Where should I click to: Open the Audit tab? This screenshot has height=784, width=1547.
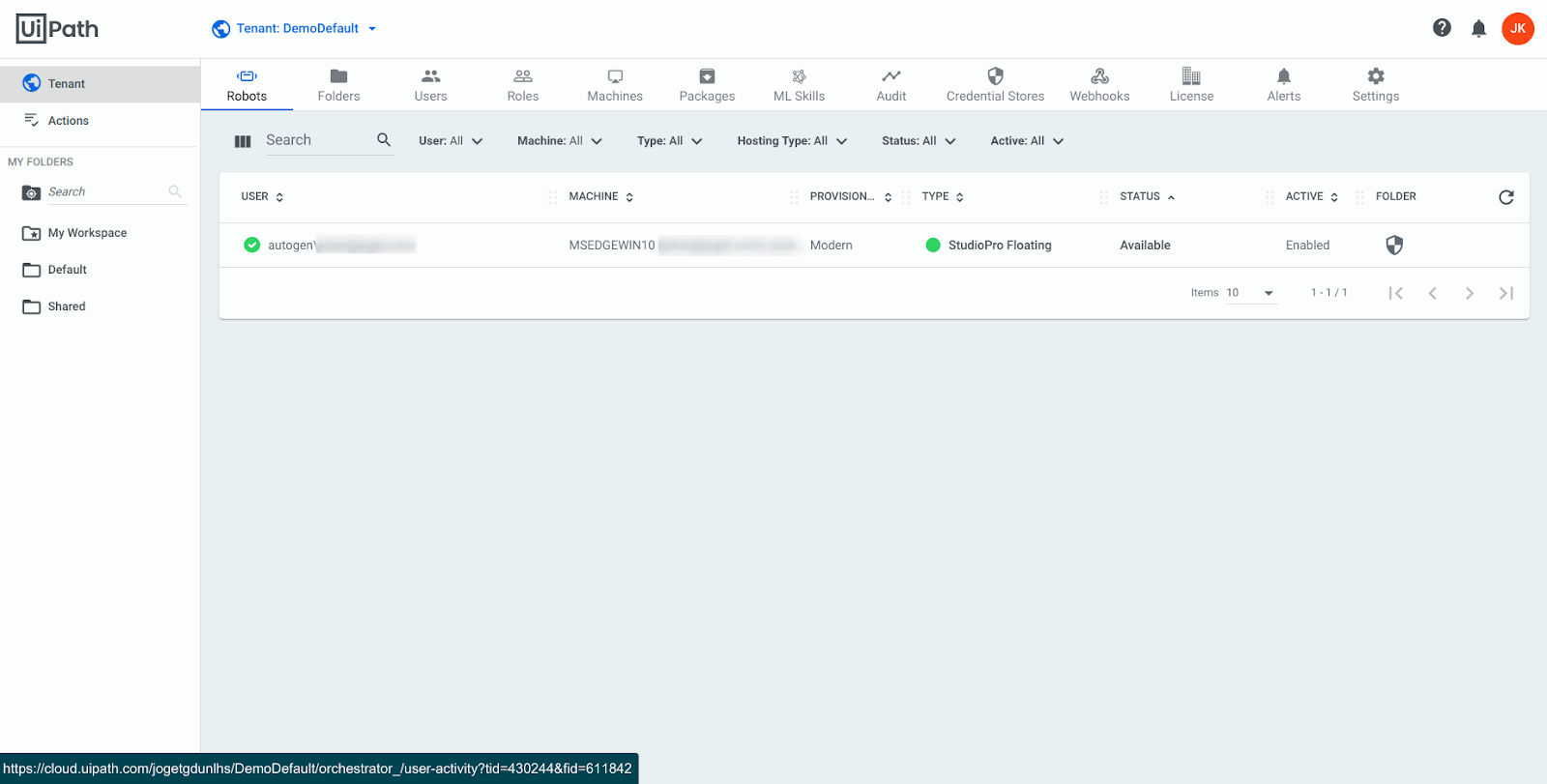(891, 85)
